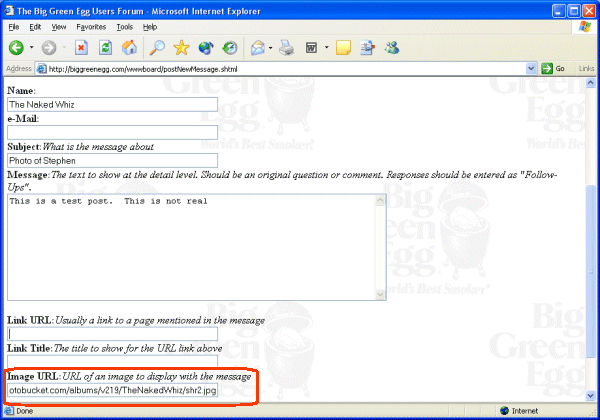The width and height of the screenshot is (600, 420).
Task: Open the Mail button dropdown arrow
Action: tap(271, 48)
